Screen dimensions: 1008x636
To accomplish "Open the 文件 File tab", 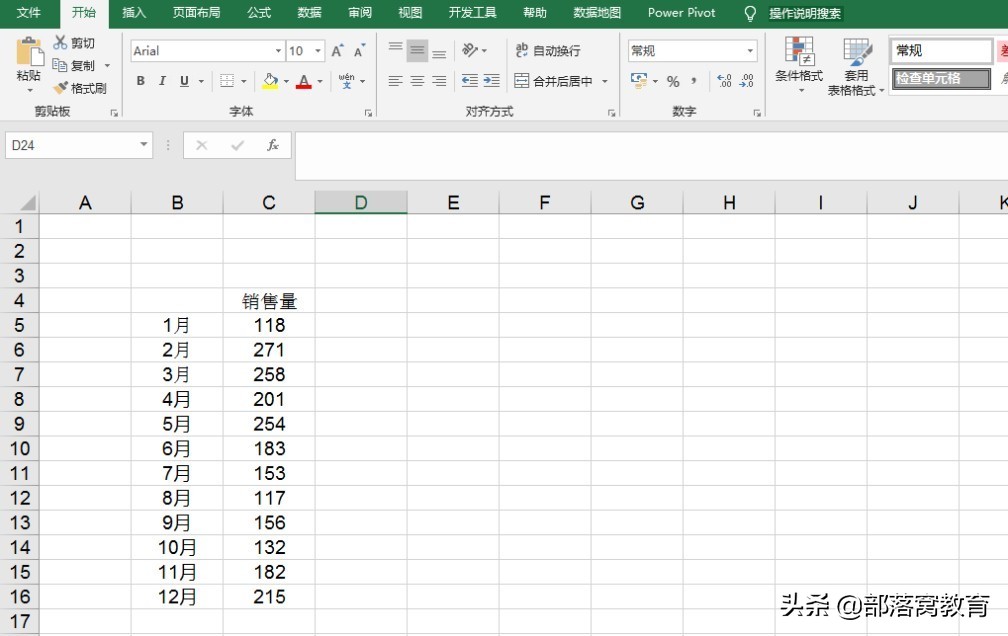I will pos(28,13).
